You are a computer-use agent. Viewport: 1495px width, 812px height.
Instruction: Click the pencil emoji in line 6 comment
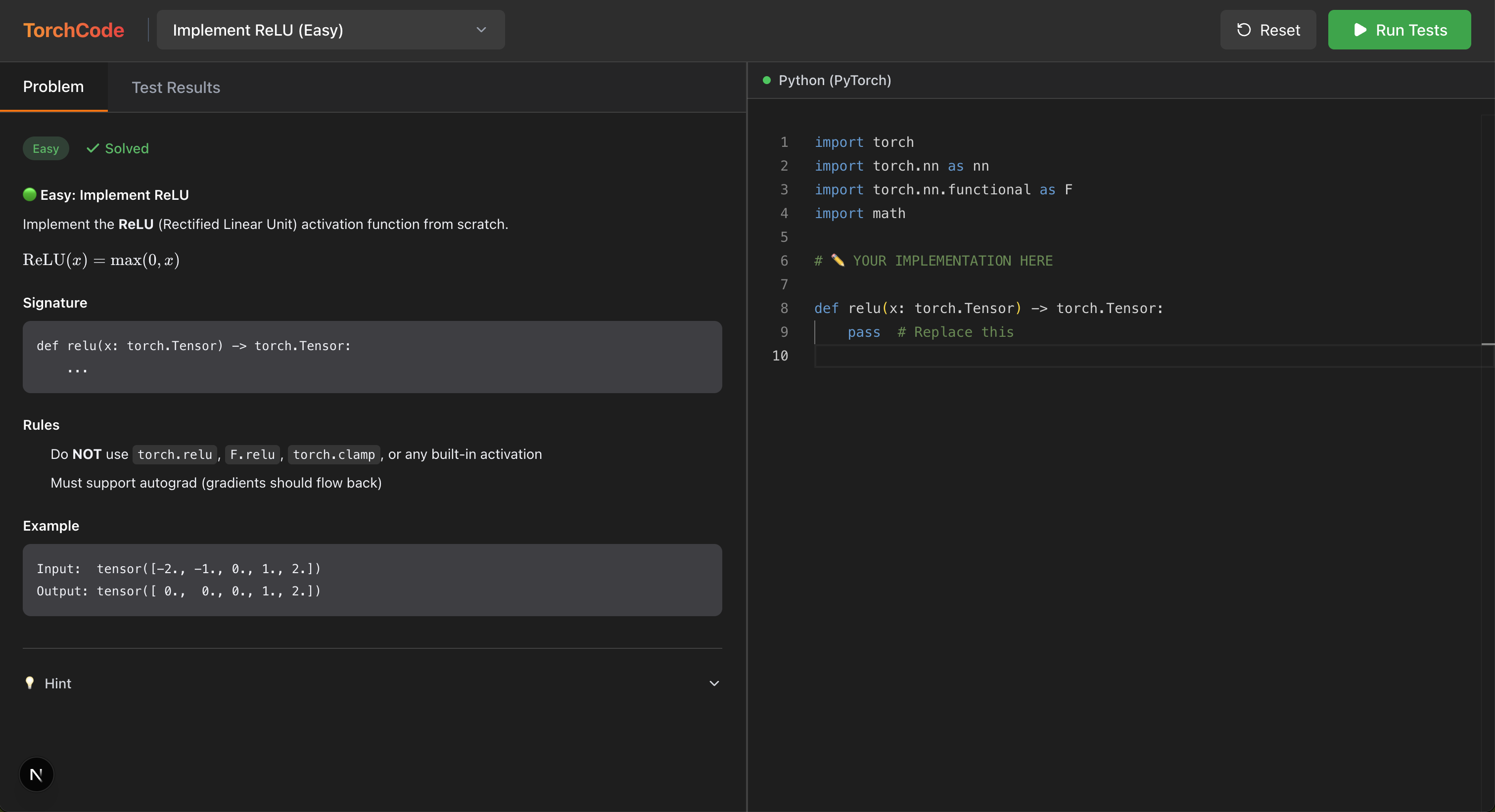click(838, 261)
